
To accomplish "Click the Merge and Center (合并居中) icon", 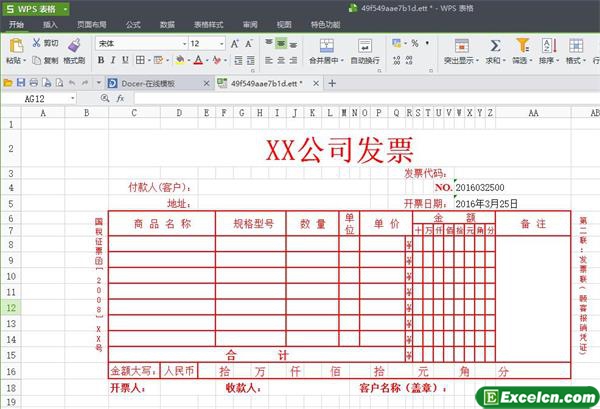I will (x=326, y=46).
